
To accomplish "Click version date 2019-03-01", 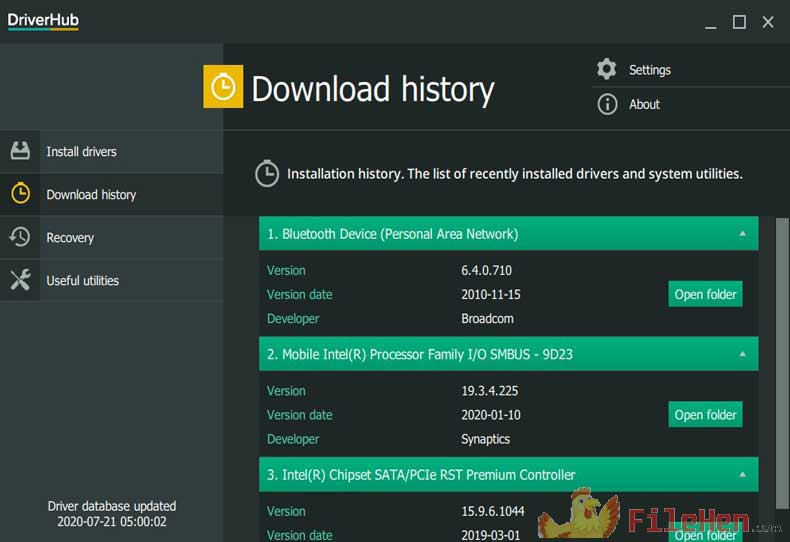I will pos(491,535).
